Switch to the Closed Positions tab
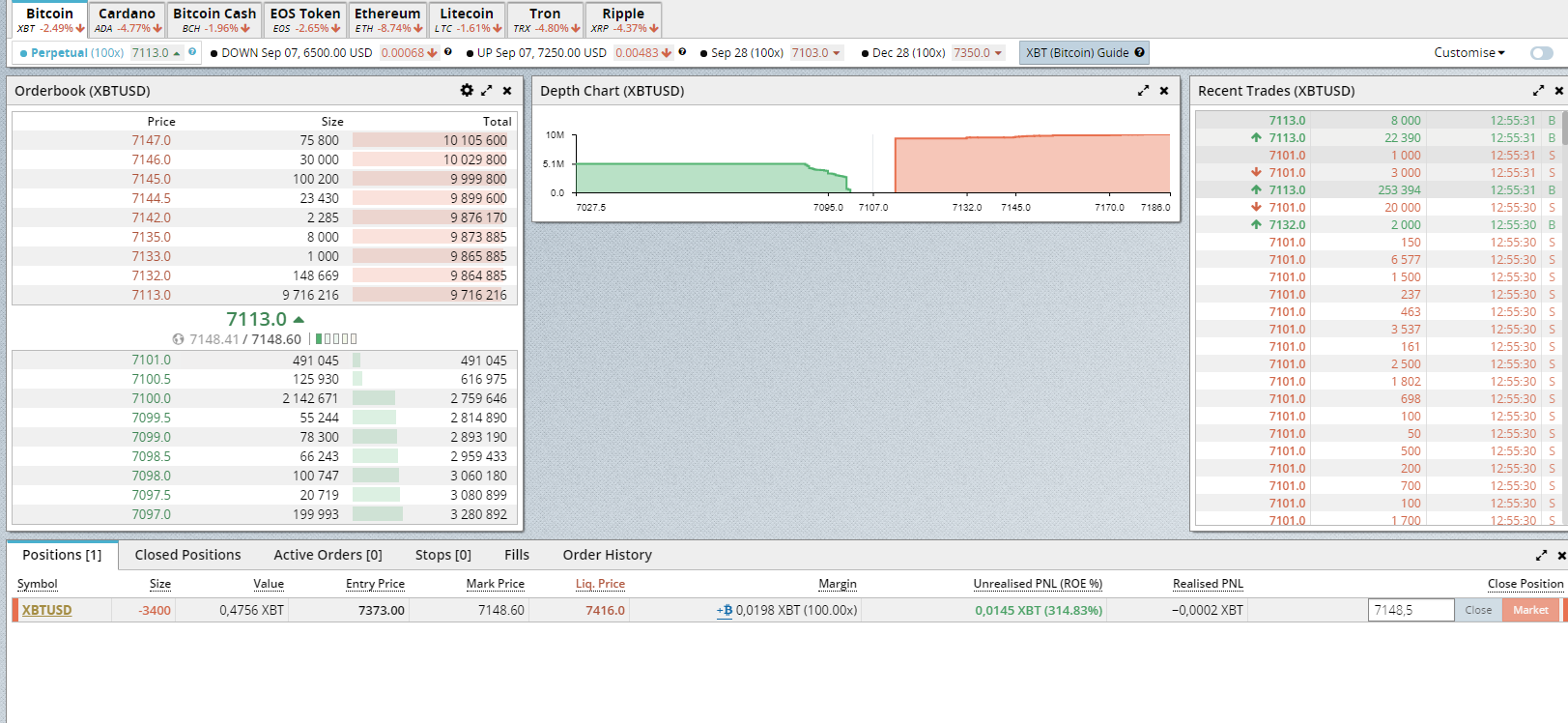 pos(188,555)
